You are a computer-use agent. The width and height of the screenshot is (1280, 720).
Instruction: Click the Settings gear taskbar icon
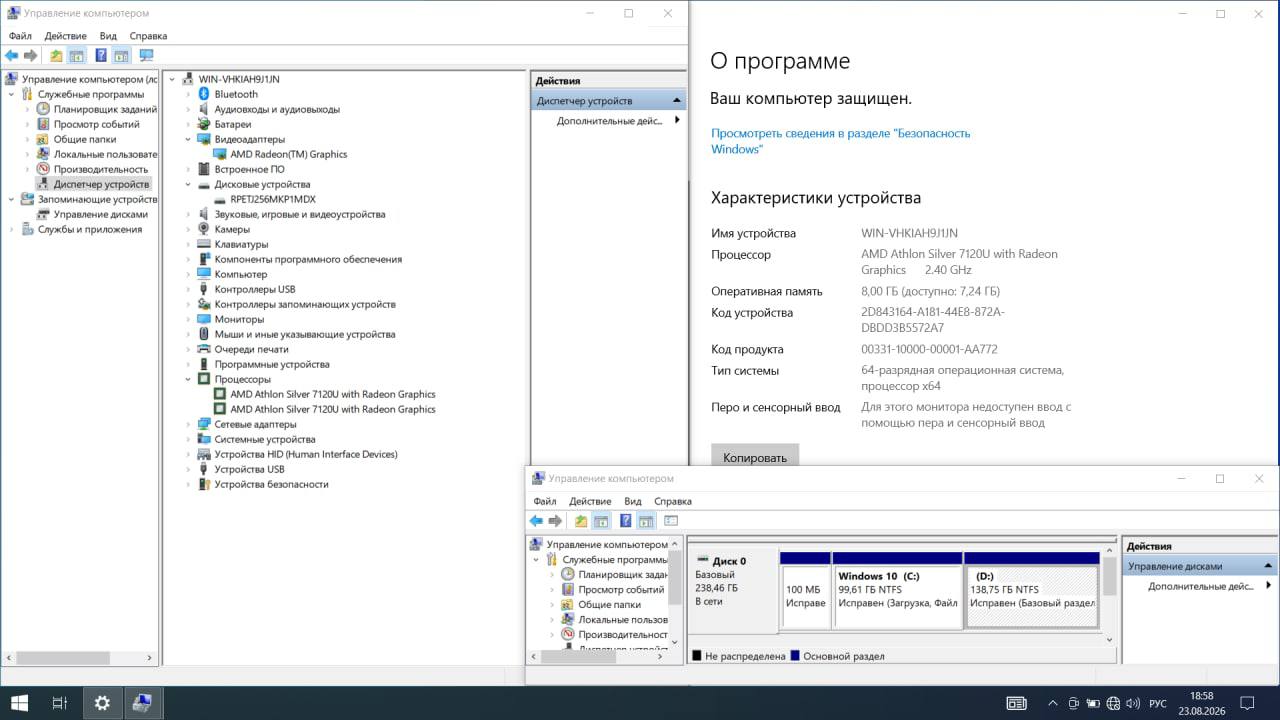pos(101,703)
